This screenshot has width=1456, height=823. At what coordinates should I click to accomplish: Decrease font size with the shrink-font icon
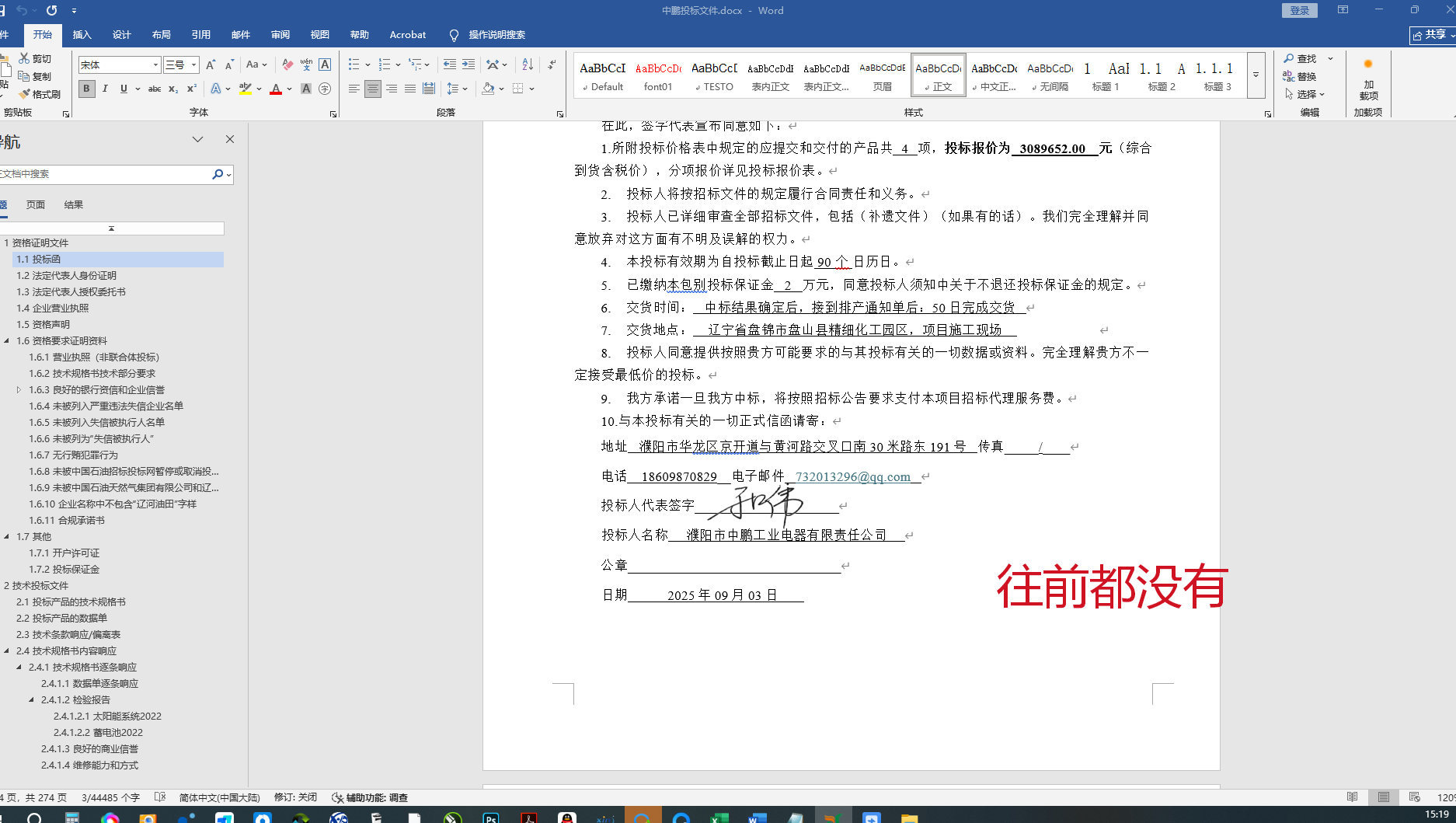pos(229,65)
